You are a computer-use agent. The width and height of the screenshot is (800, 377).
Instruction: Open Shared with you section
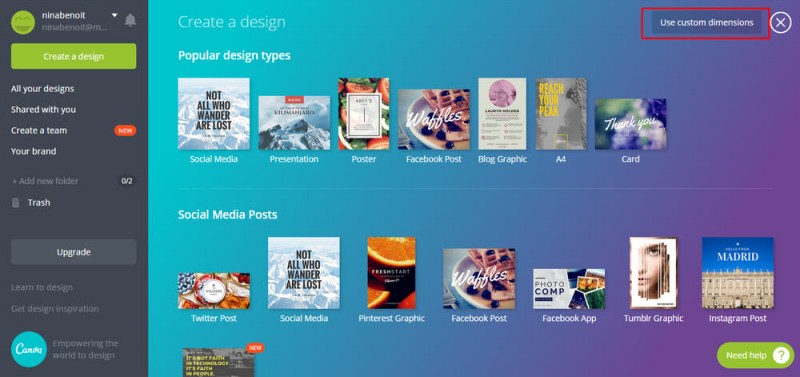coord(43,110)
